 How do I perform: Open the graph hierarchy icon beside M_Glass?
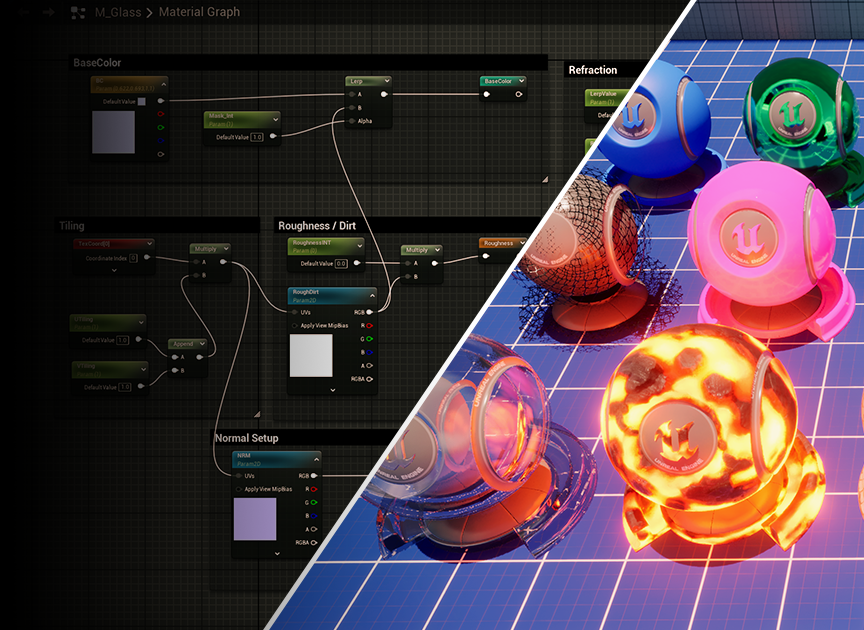78,13
